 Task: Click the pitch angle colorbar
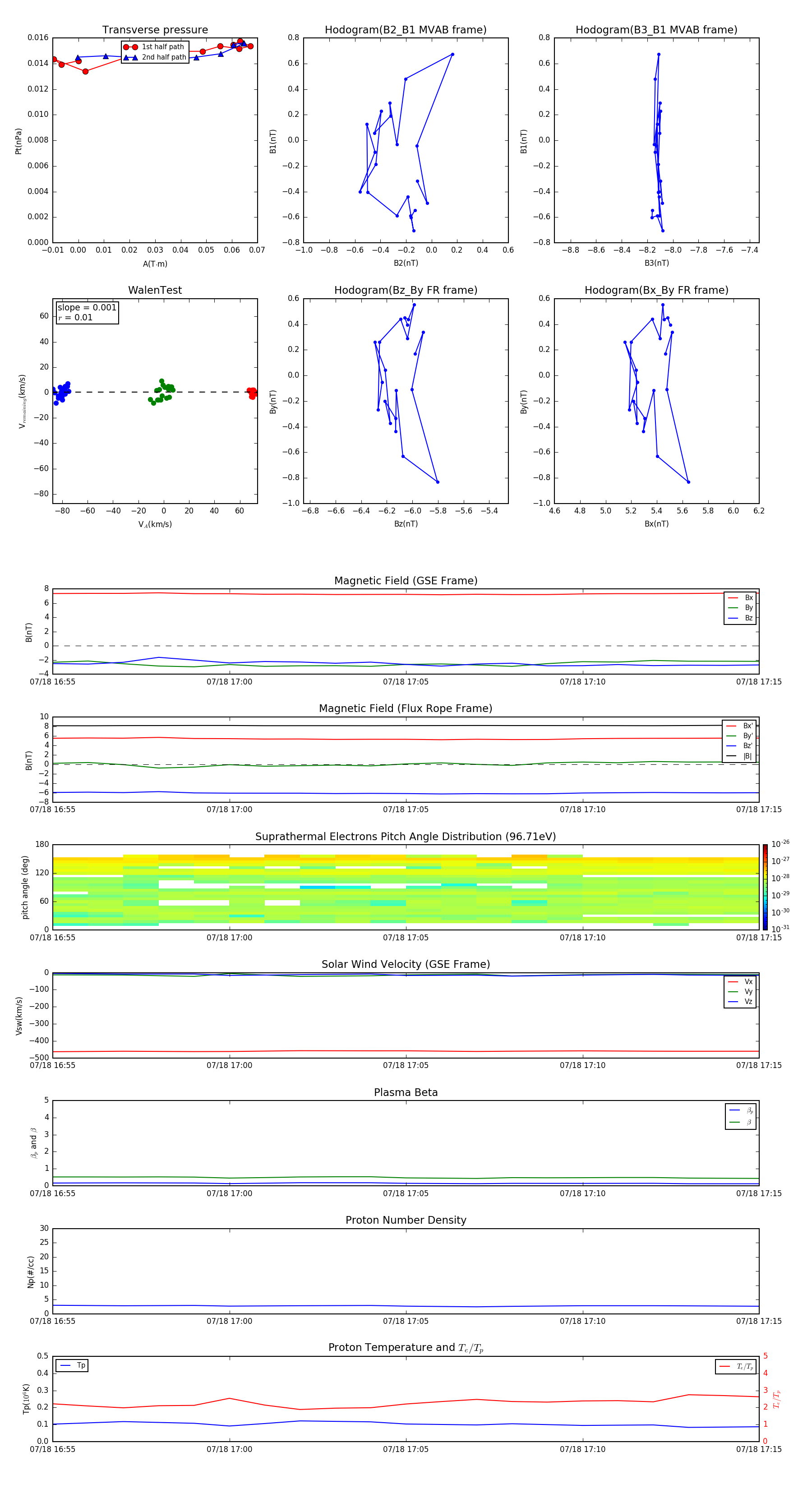(x=765, y=887)
